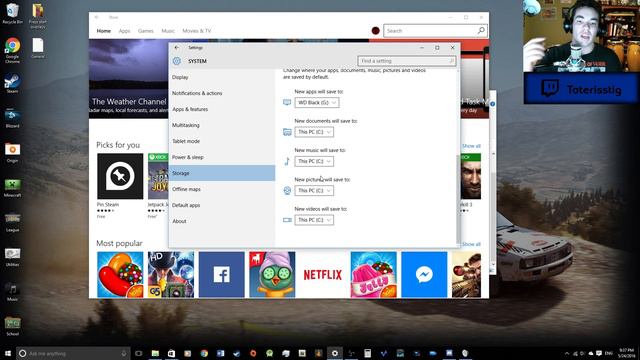
Task: Click the Store user account avatar
Action: coord(376,31)
